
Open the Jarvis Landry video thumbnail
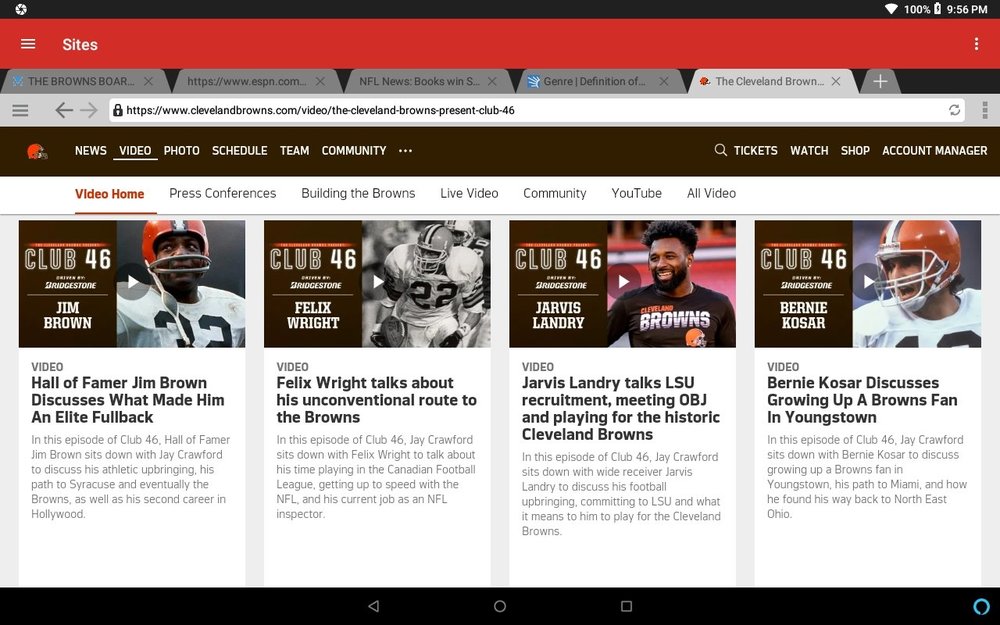coord(622,284)
